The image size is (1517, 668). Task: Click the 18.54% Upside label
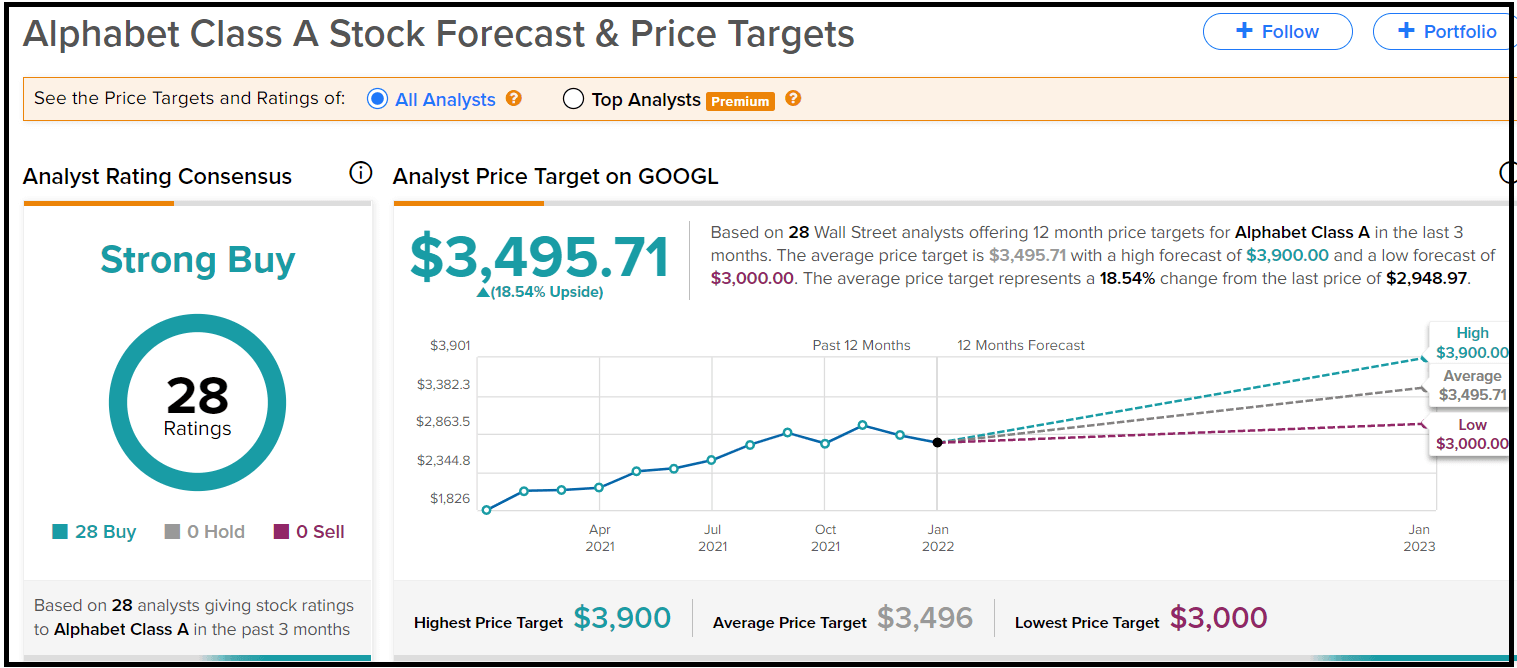pyautogui.click(x=540, y=292)
